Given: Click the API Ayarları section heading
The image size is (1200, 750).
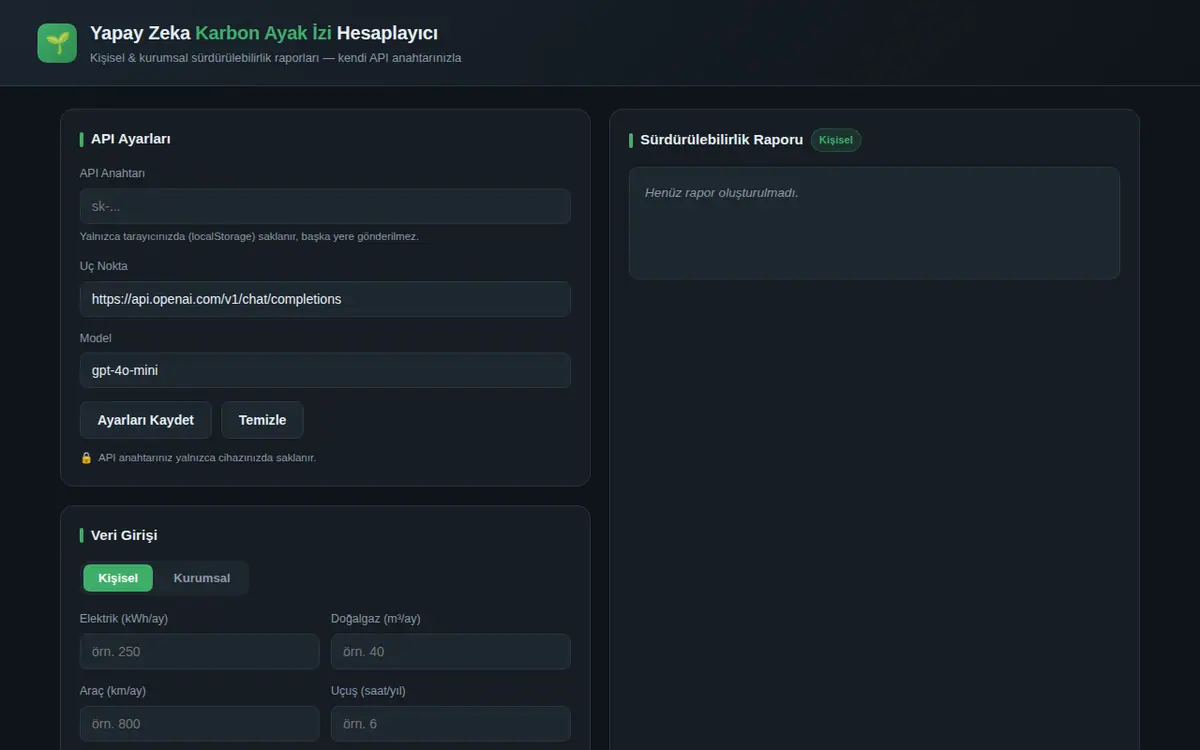Looking at the screenshot, I should 130,139.
